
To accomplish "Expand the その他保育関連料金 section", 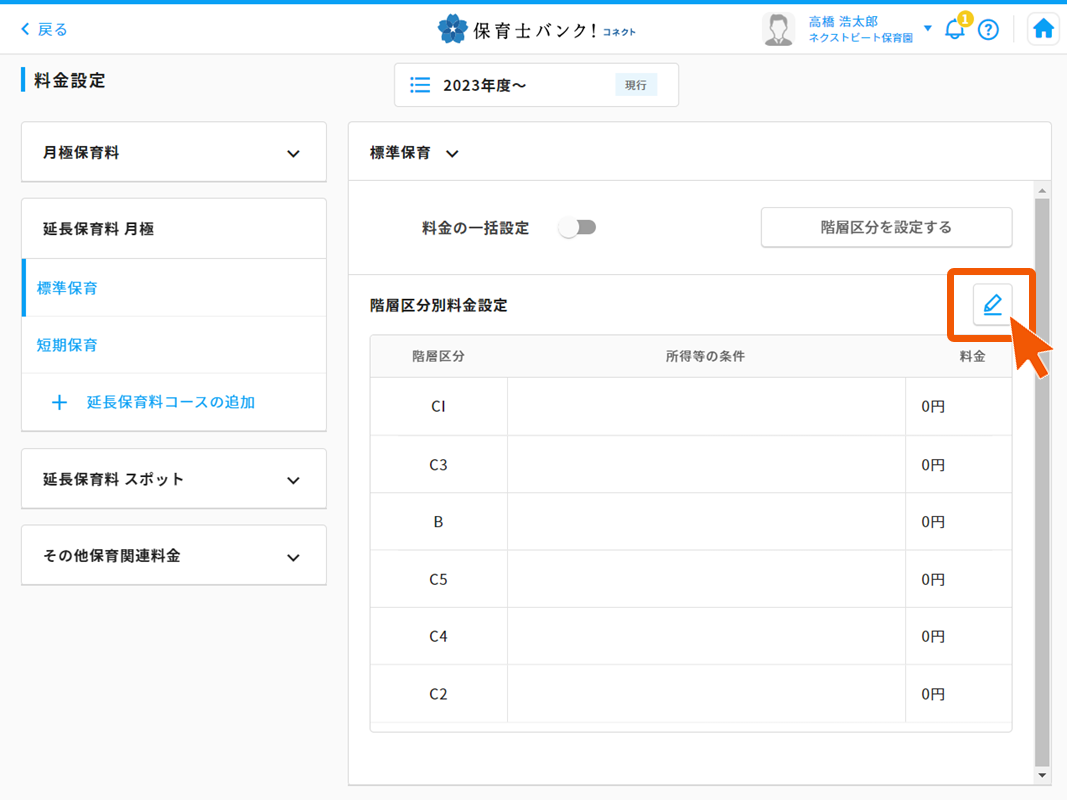I will click(293, 555).
